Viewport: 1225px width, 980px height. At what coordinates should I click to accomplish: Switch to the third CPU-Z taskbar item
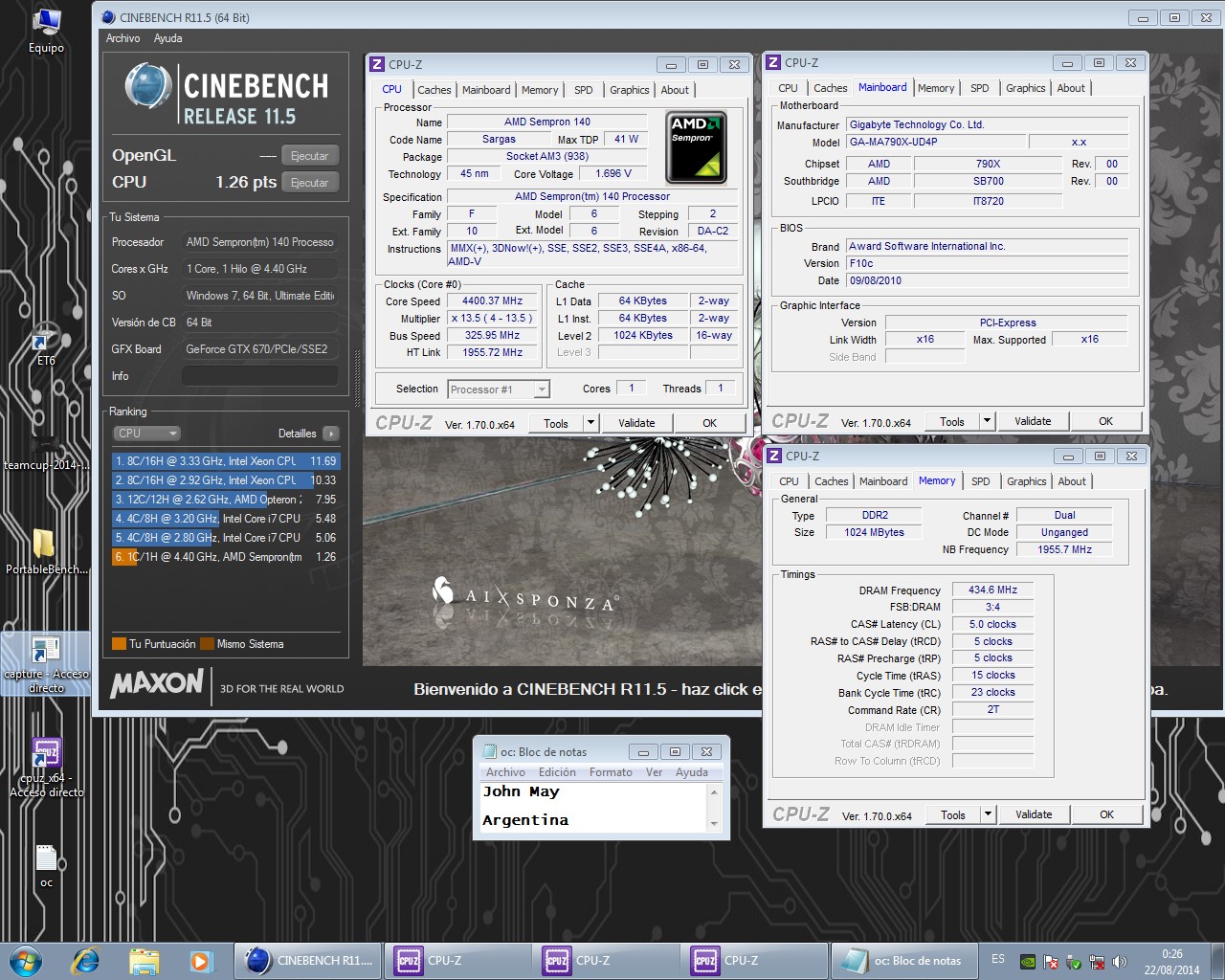pos(754,961)
